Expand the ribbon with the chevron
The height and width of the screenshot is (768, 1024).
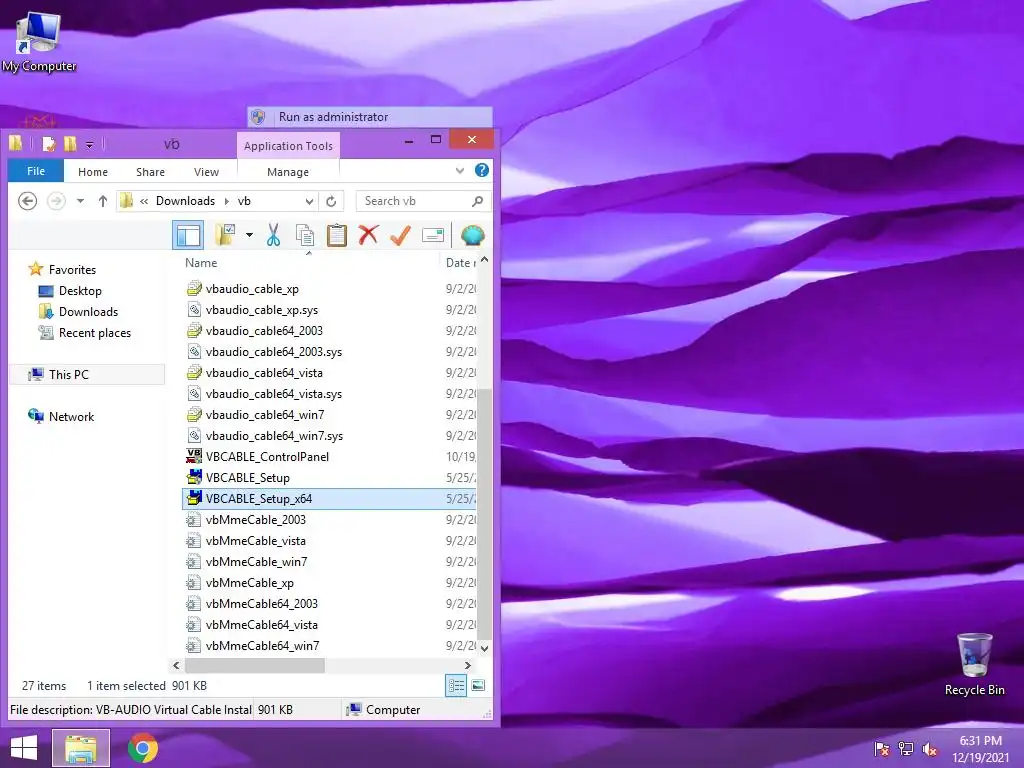tap(460, 171)
